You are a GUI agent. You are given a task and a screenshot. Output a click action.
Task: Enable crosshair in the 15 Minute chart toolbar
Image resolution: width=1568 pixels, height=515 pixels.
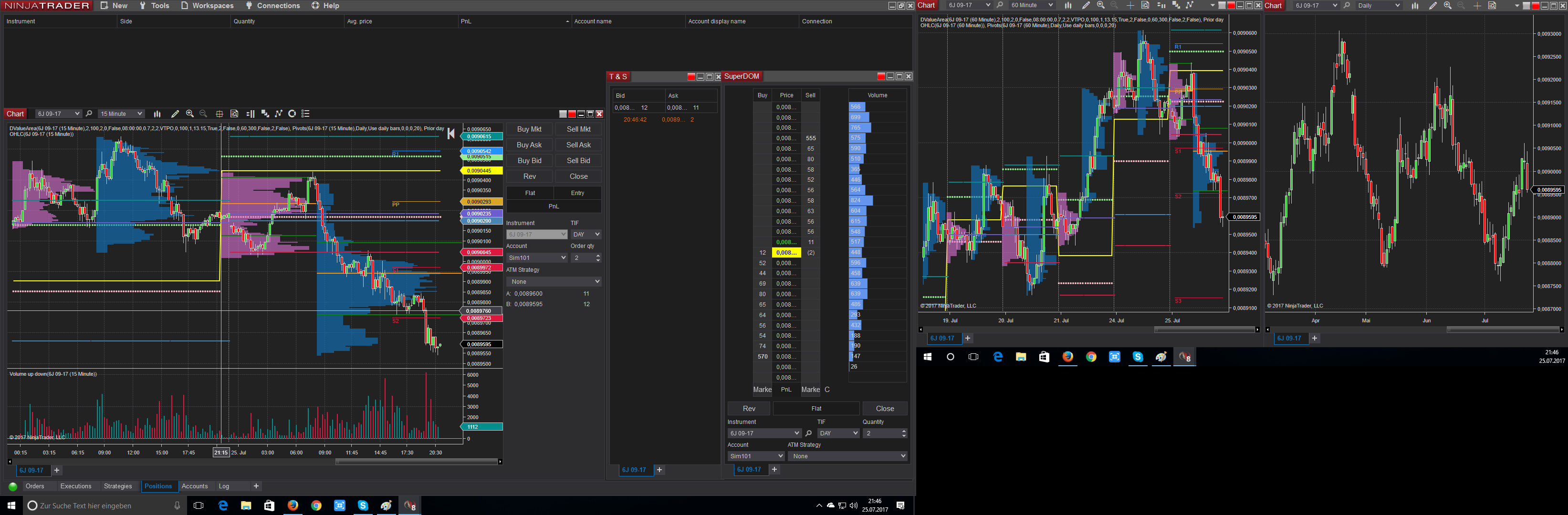(x=219, y=113)
